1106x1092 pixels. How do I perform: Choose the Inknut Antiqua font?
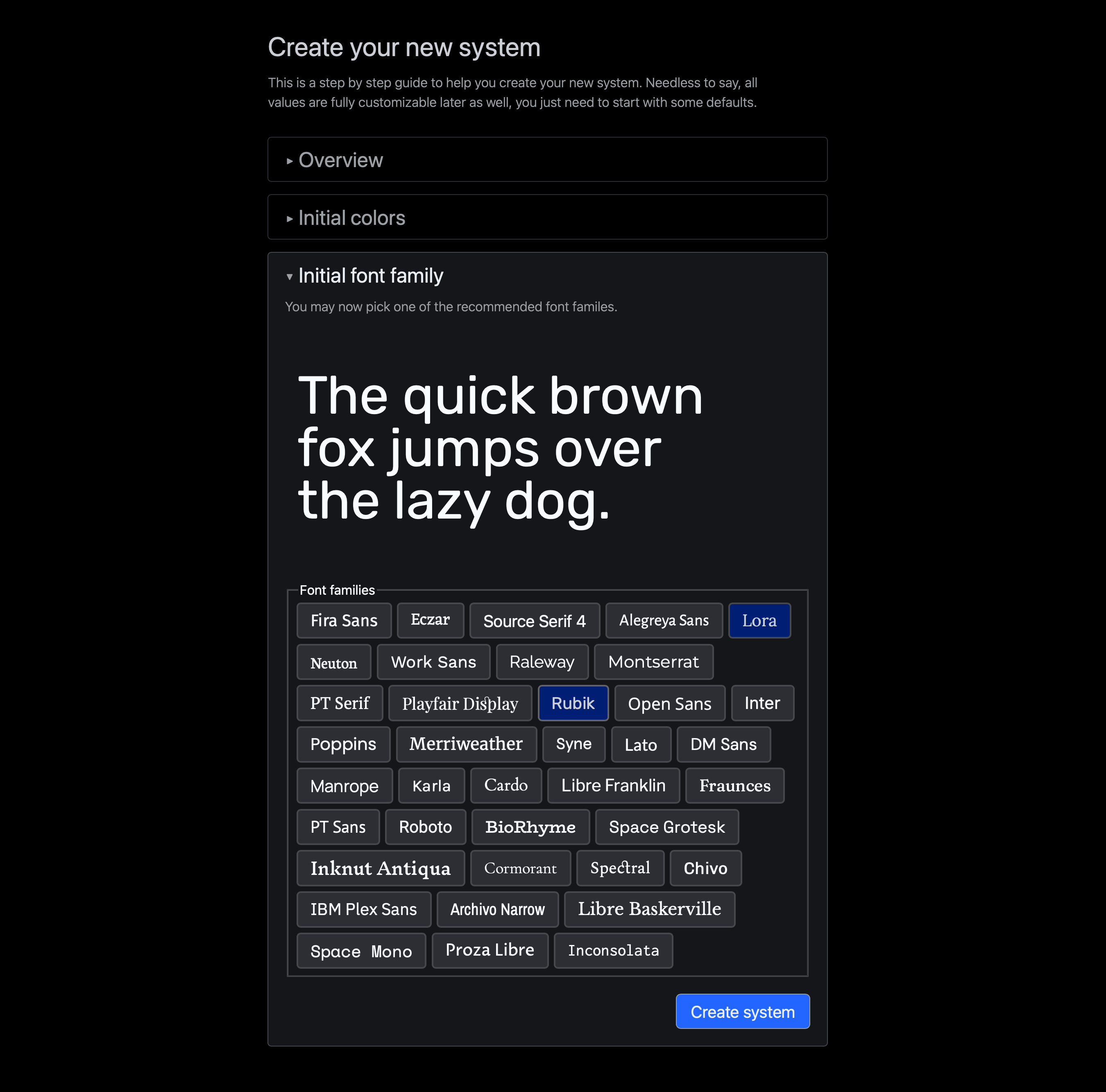(x=380, y=868)
